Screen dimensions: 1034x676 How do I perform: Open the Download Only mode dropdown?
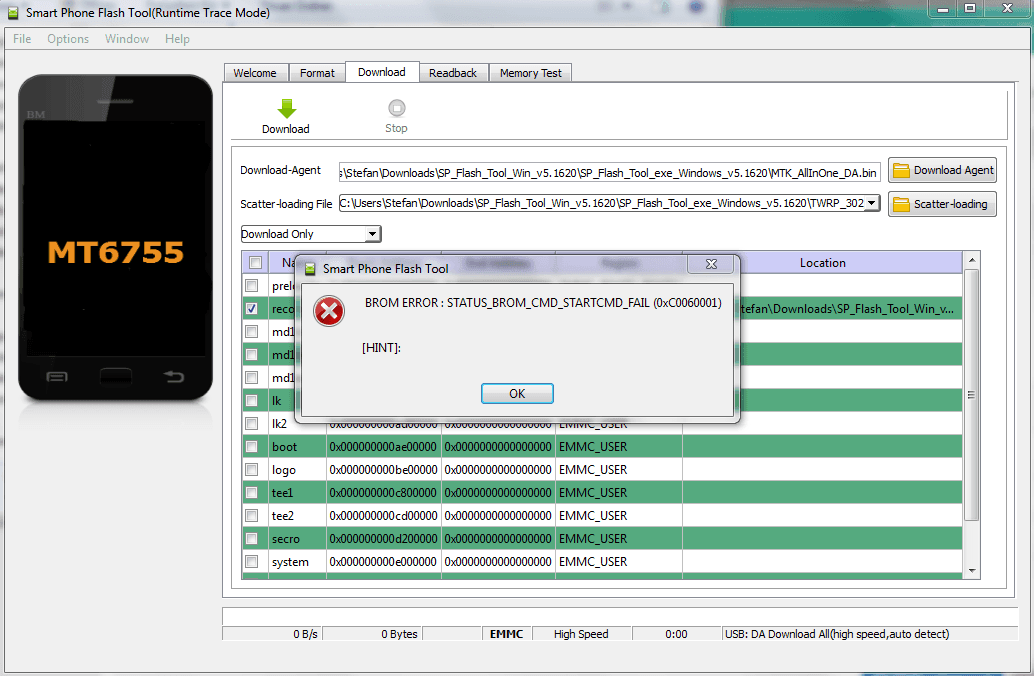[x=373, y=234]
